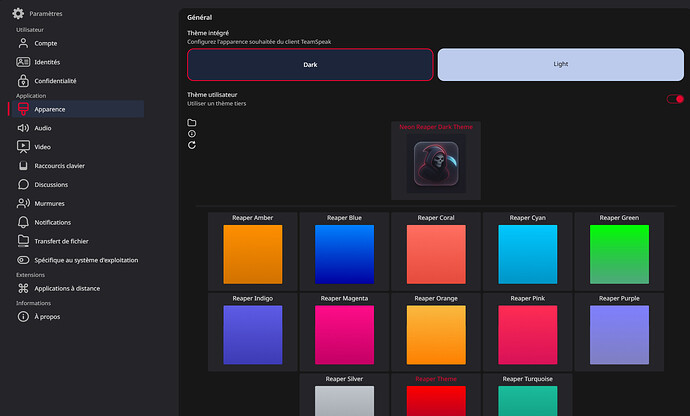
Task: Toggle the Thème utilisateur switch
Action: click(x=675, y=99)
